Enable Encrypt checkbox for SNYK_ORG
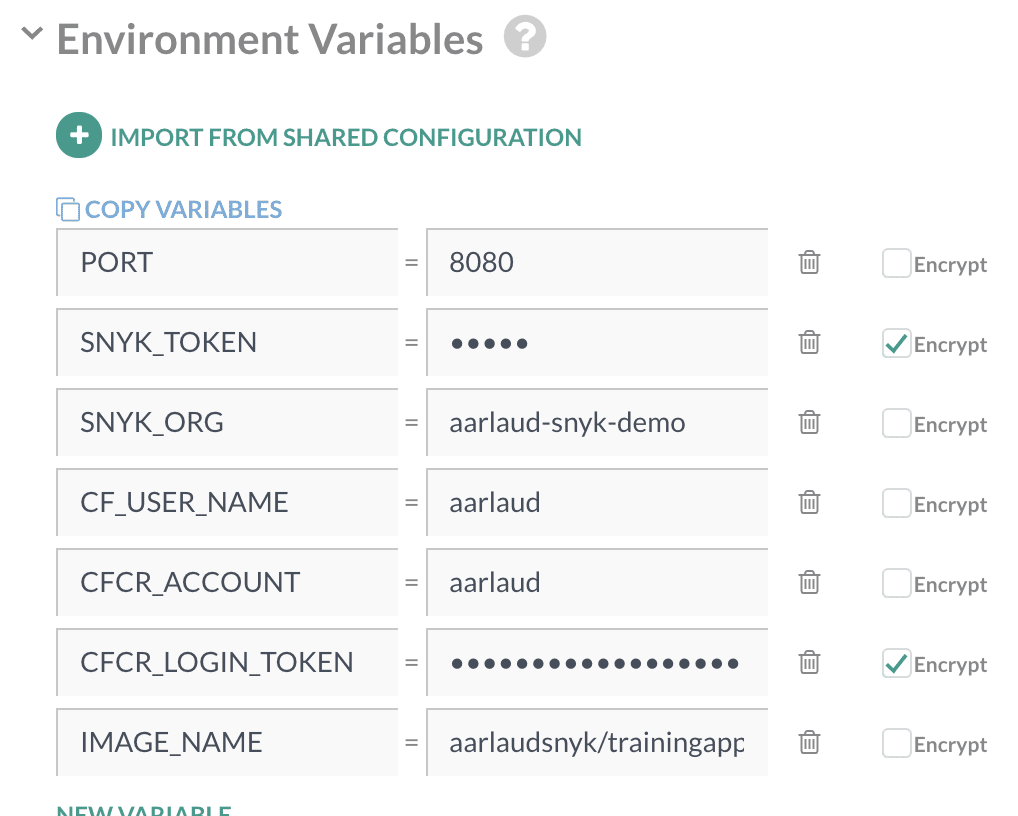The image size is (1018, 816). [x=896, y=423]
